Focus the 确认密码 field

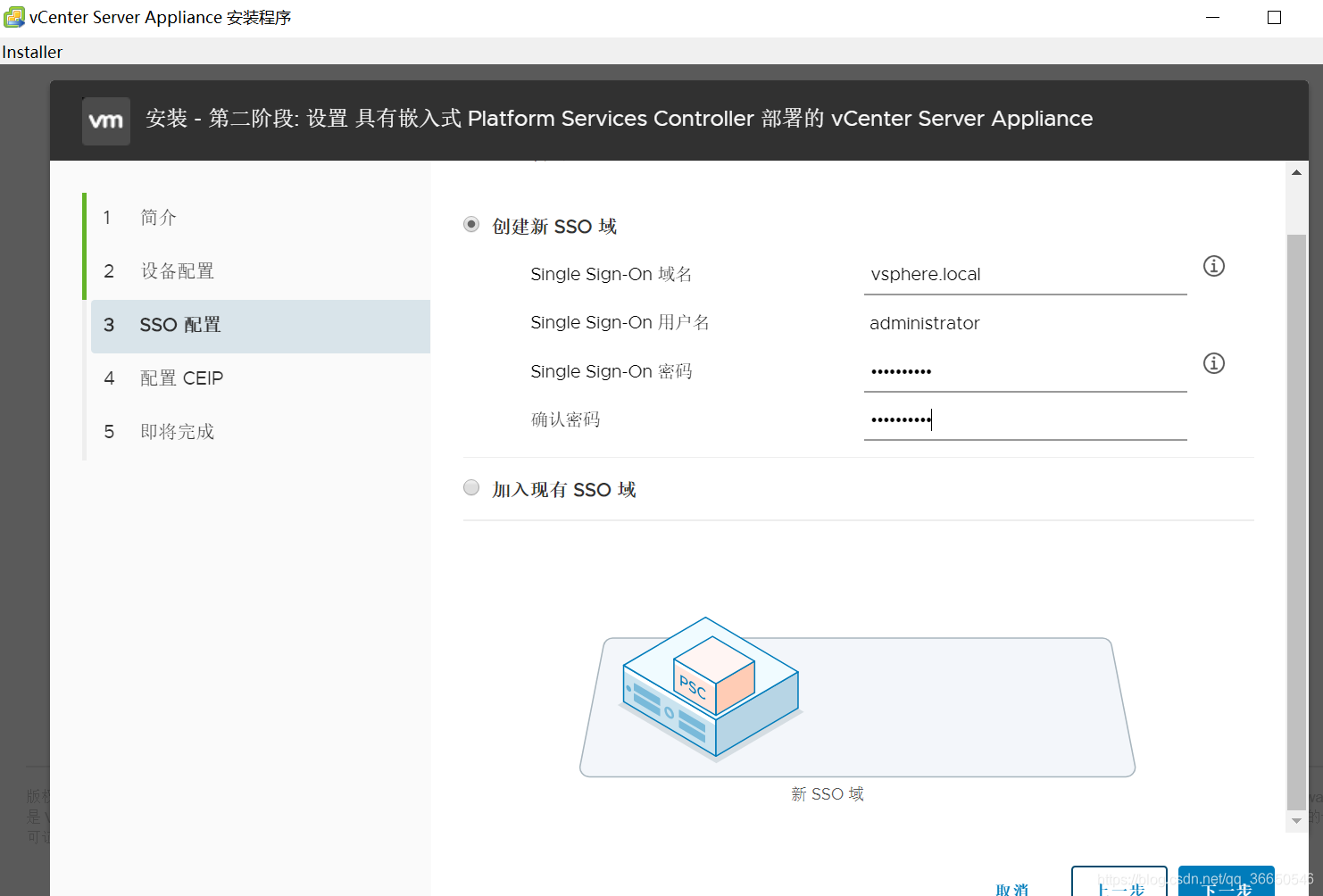1025,419
